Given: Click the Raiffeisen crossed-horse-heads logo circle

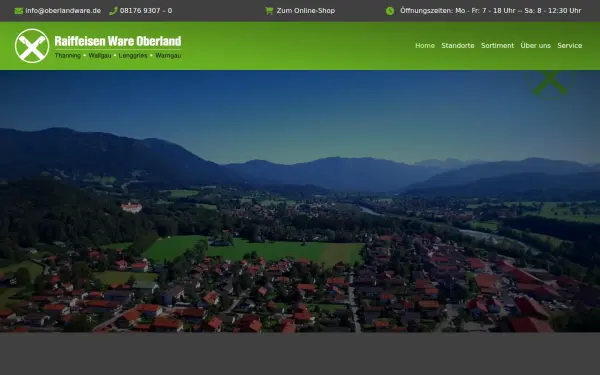Looking at the screenshot, I should (32, 46).
